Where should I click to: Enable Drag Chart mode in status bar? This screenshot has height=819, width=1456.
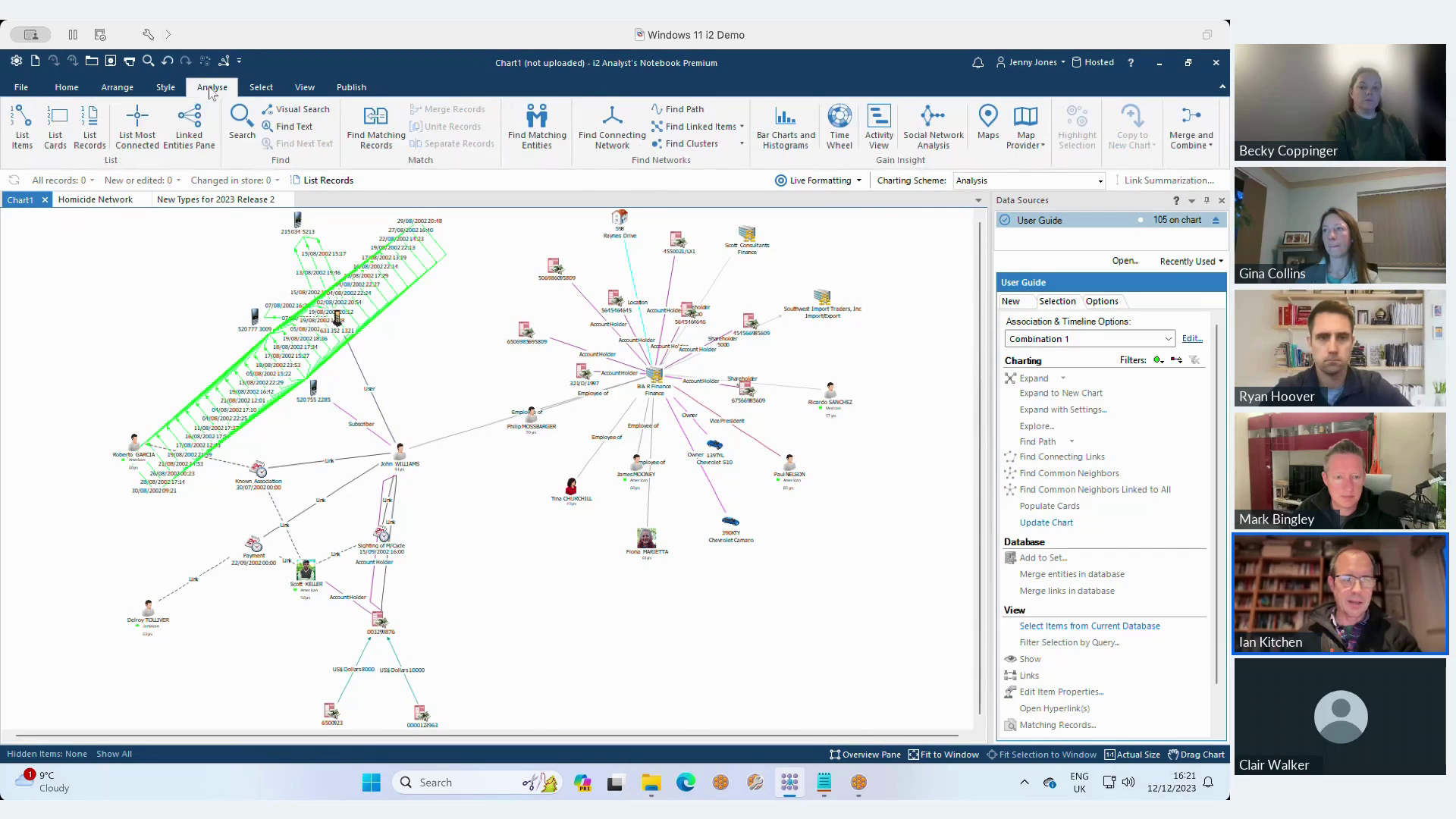coord(1196,755)
